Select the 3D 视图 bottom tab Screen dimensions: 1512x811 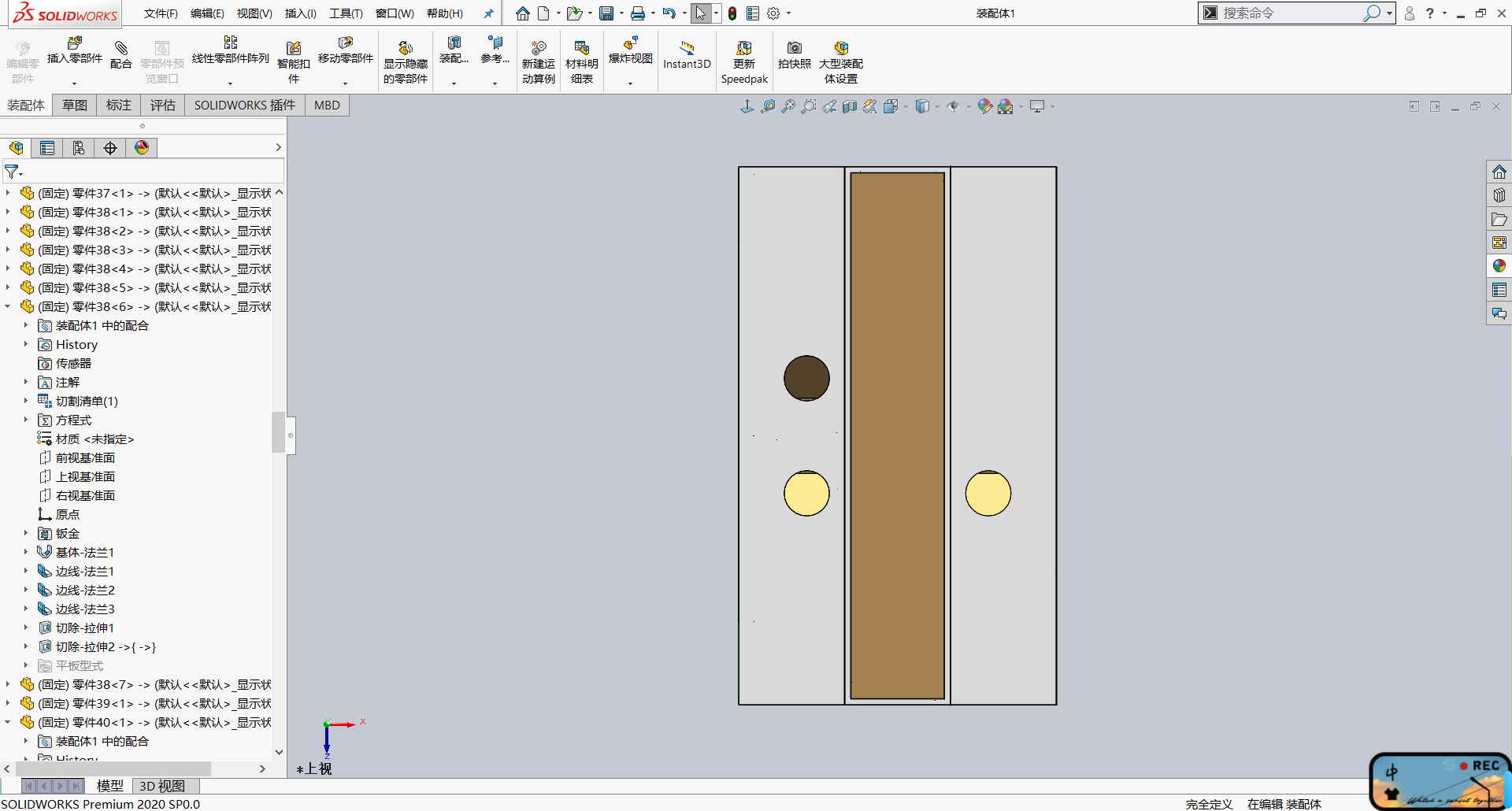click(x=162, y=786)
